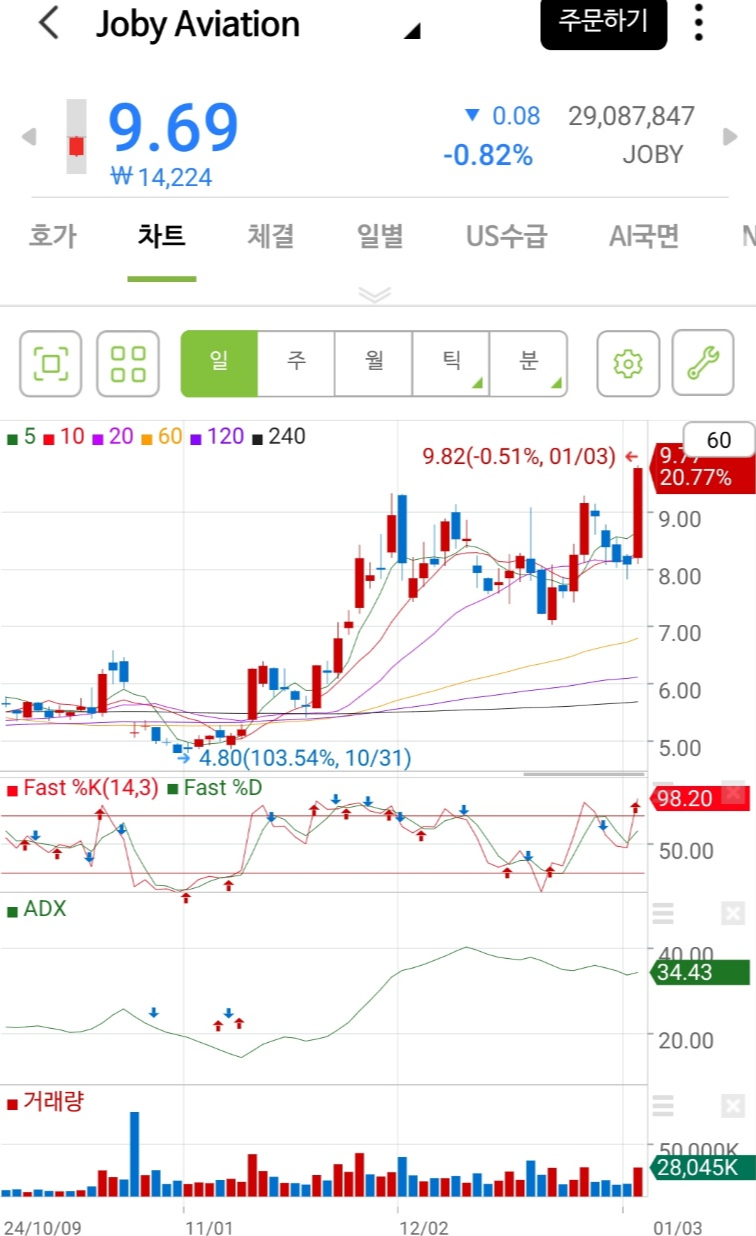
Task: Tap the 34.43 ADX value tag
Action: point(699,971)
